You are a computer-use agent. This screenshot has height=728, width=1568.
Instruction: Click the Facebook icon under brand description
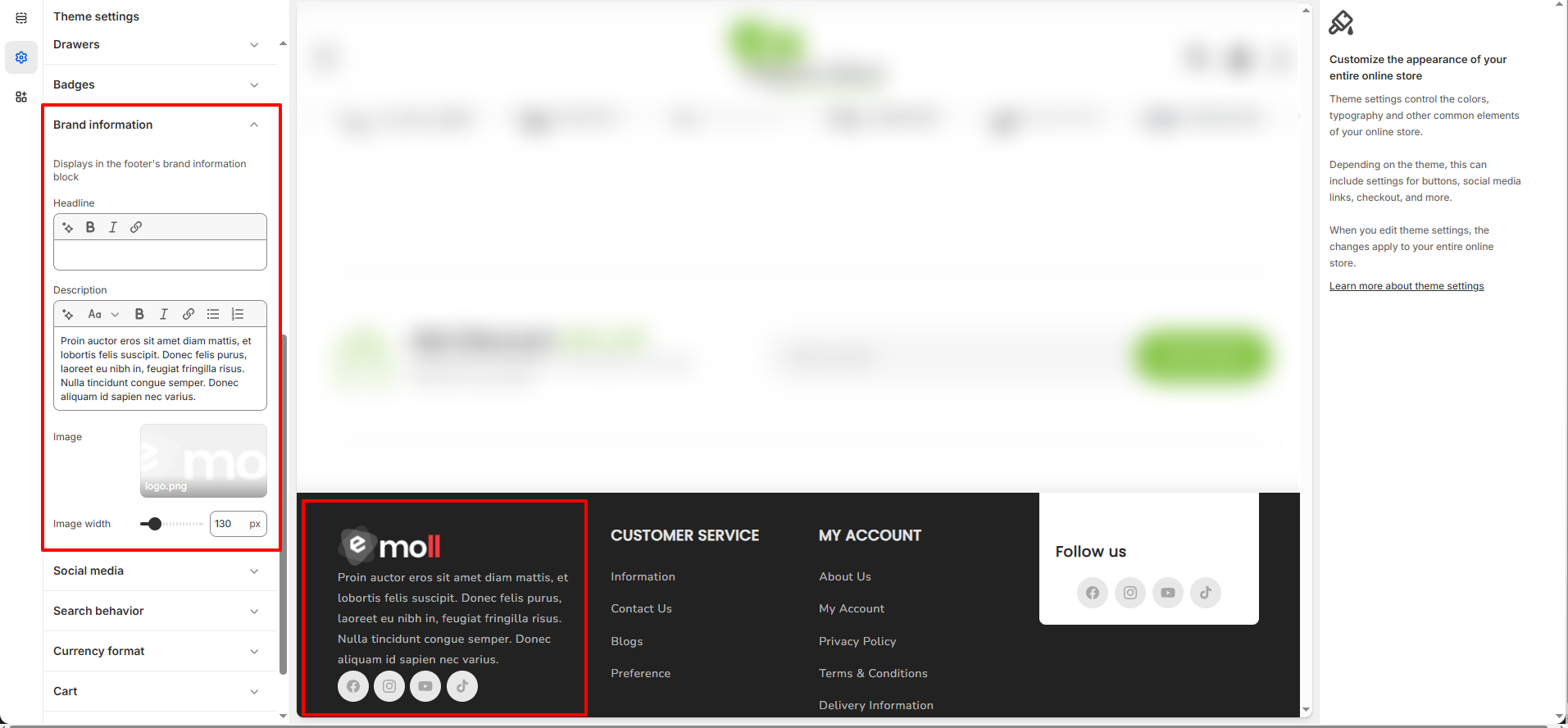point(353,686)
